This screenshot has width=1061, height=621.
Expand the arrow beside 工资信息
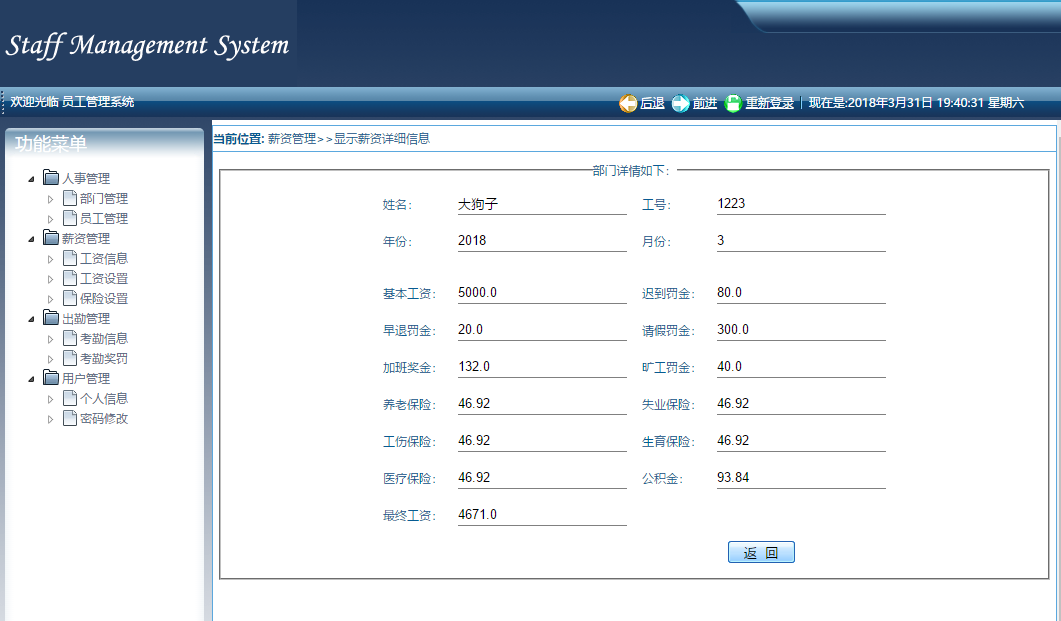point(50,259)
